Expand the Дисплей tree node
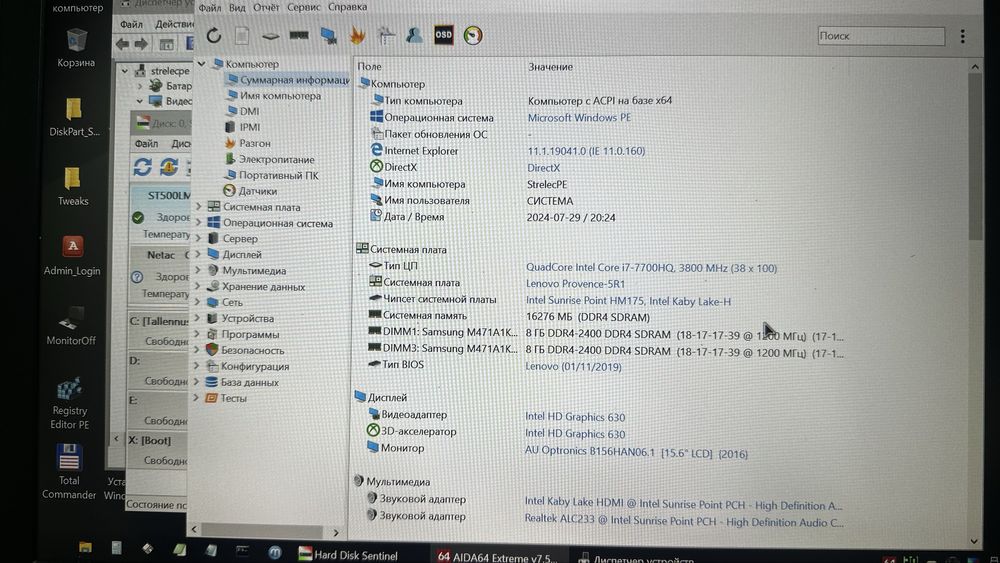Viewport: 1000px width, 563px height. [x=198, y=254]
